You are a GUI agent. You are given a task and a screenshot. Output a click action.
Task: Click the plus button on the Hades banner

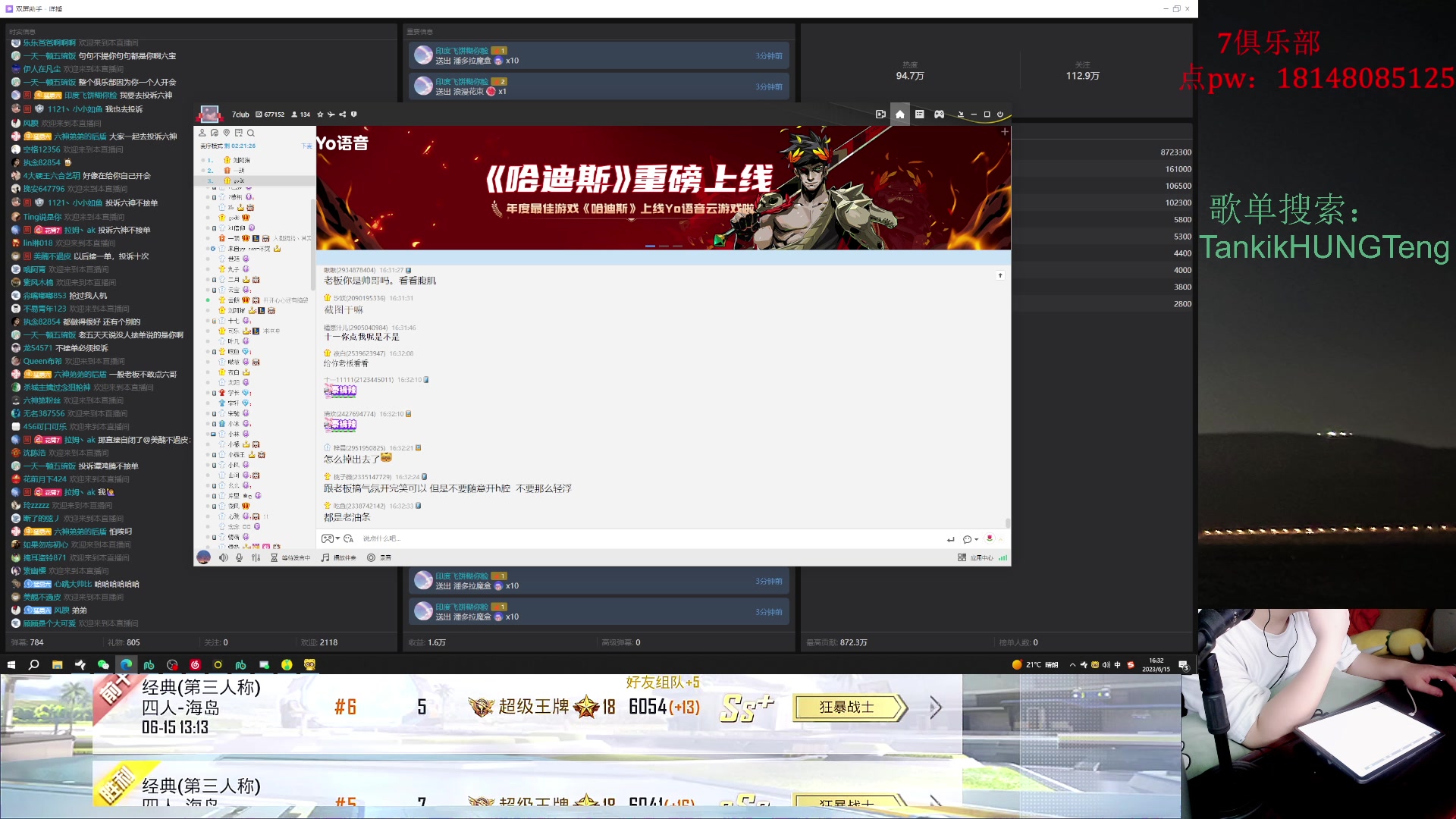point(1005,130)
